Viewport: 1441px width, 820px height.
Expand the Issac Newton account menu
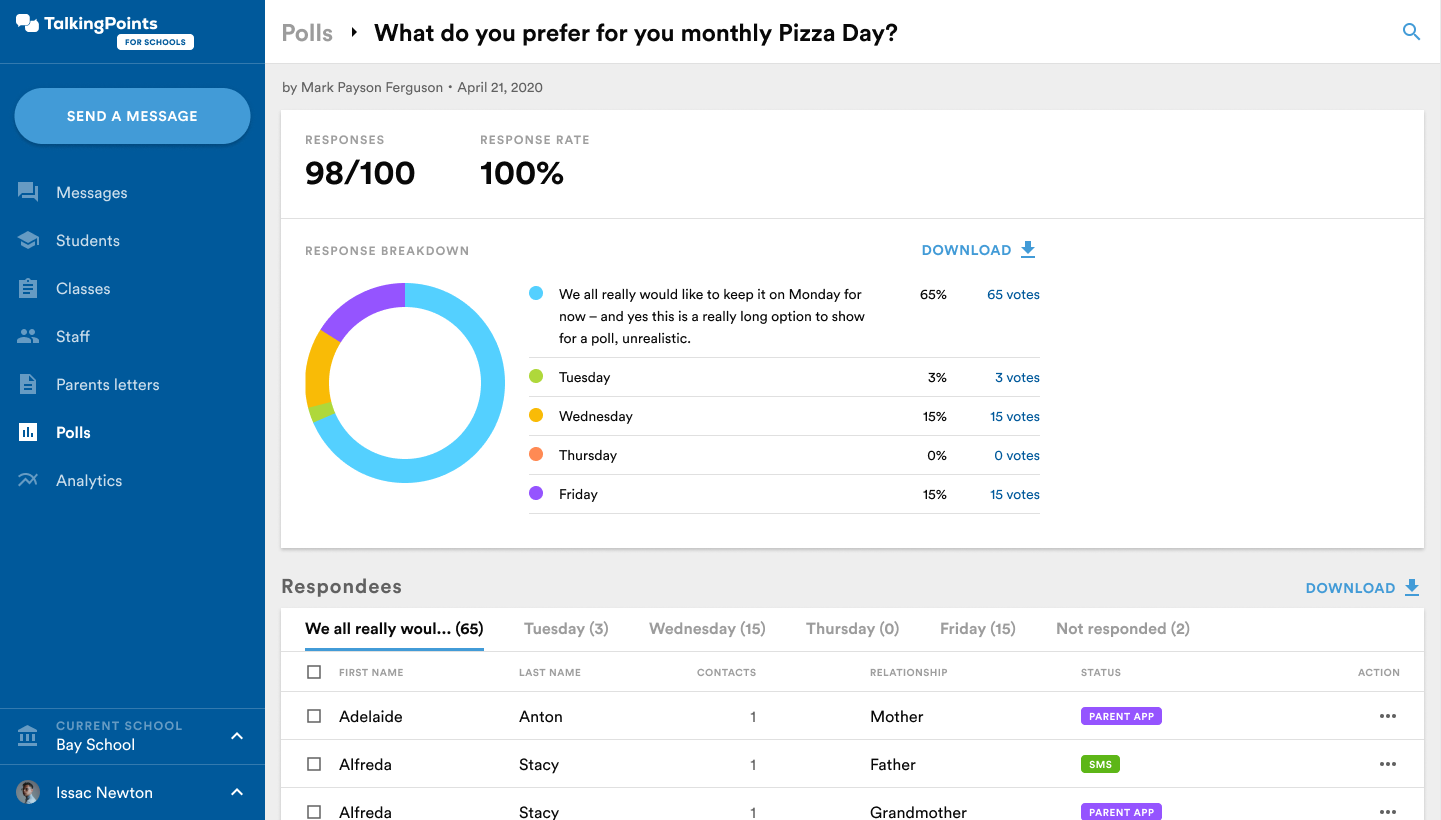pos(236,792)
